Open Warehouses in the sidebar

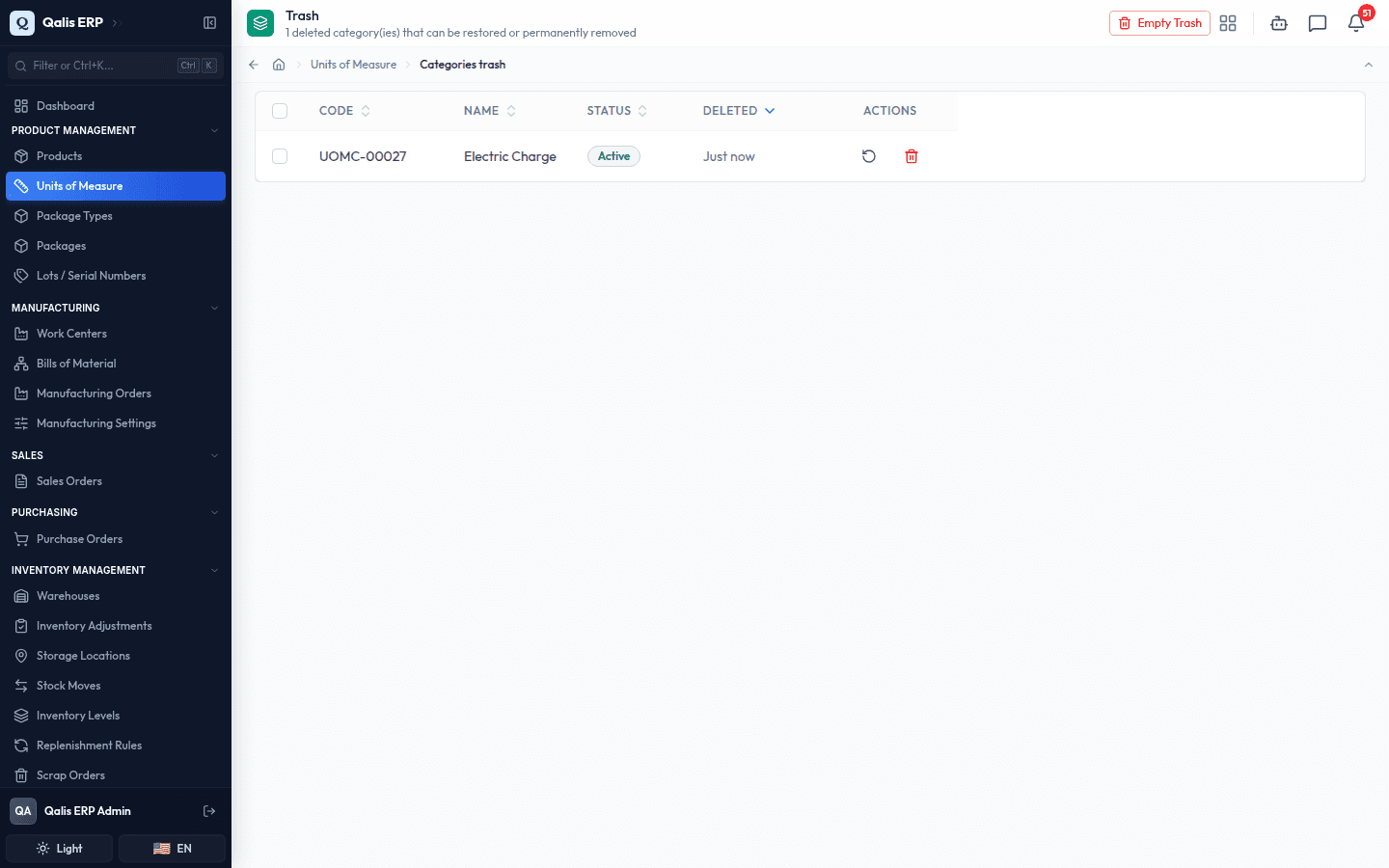tap(116, 596)
